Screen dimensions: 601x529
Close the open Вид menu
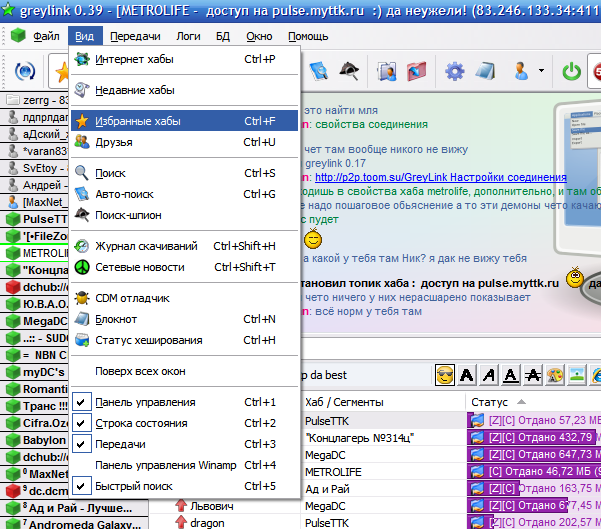click(85, 36)
